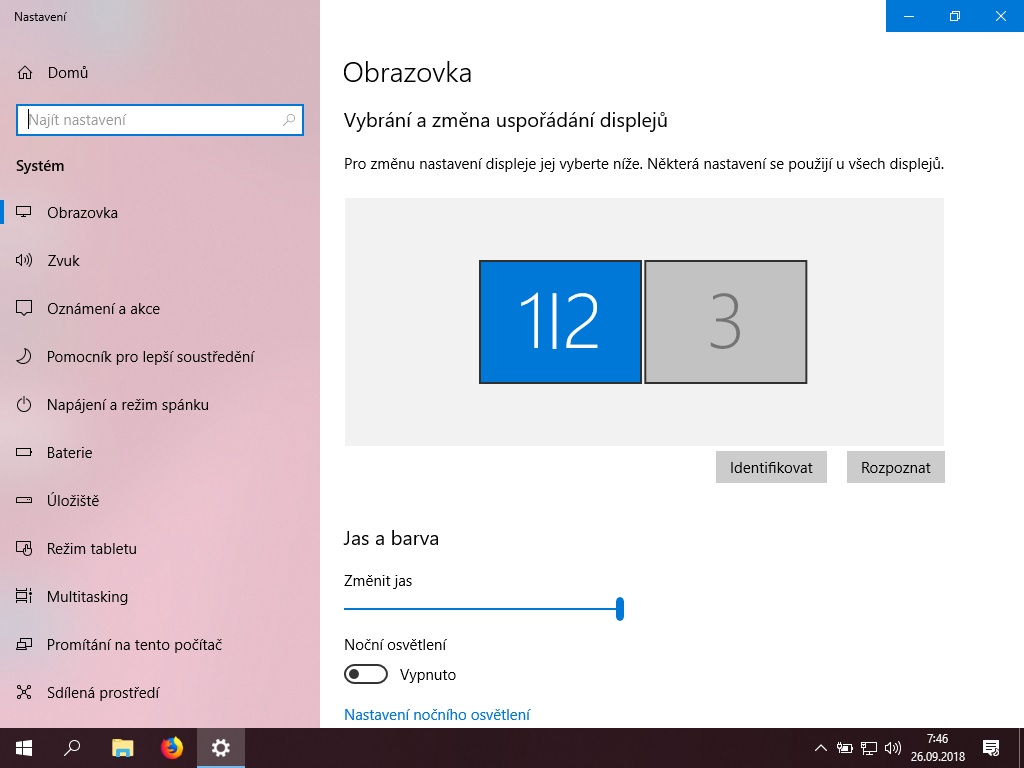Open the Multitasking settings page
This screenshot has height=768, width=1024.
click(x=87, y=597)
